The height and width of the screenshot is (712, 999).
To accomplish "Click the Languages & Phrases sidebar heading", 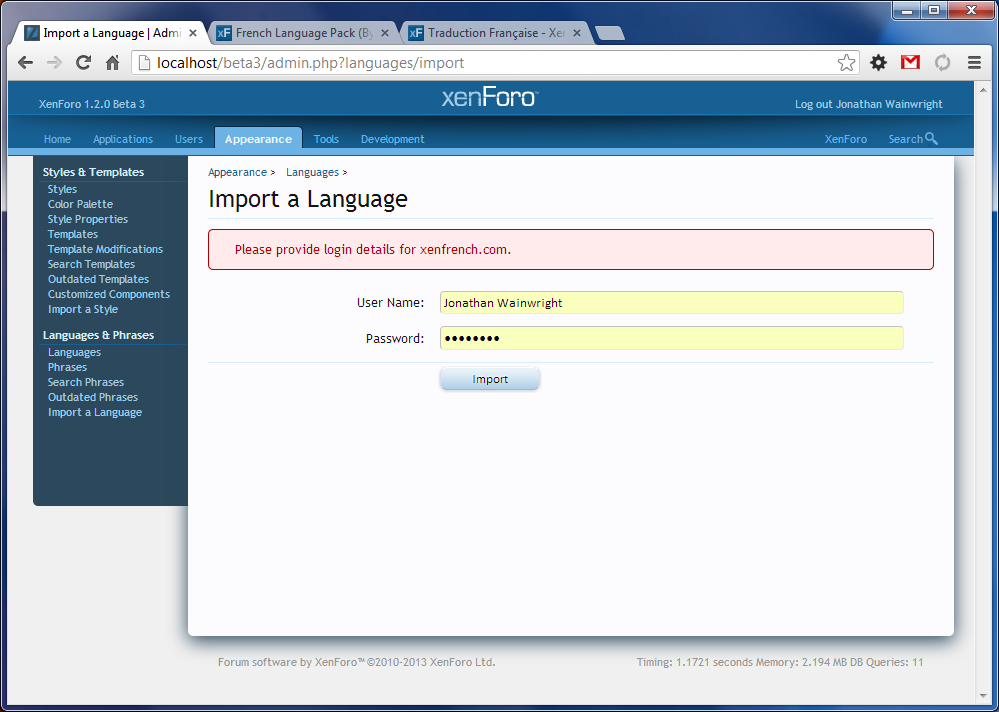I will [x=98, y=335].
